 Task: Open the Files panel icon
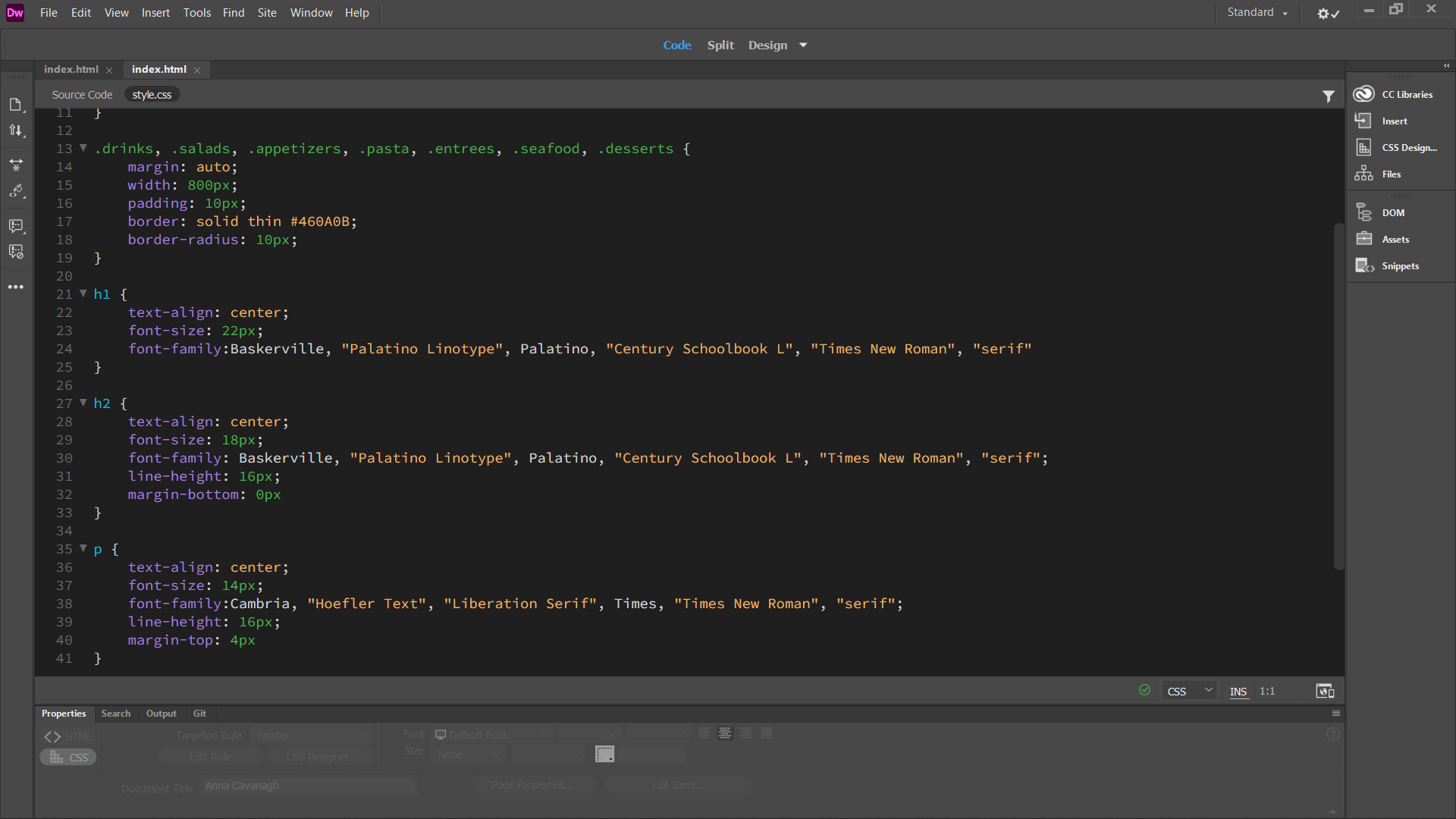point(1363,174)
